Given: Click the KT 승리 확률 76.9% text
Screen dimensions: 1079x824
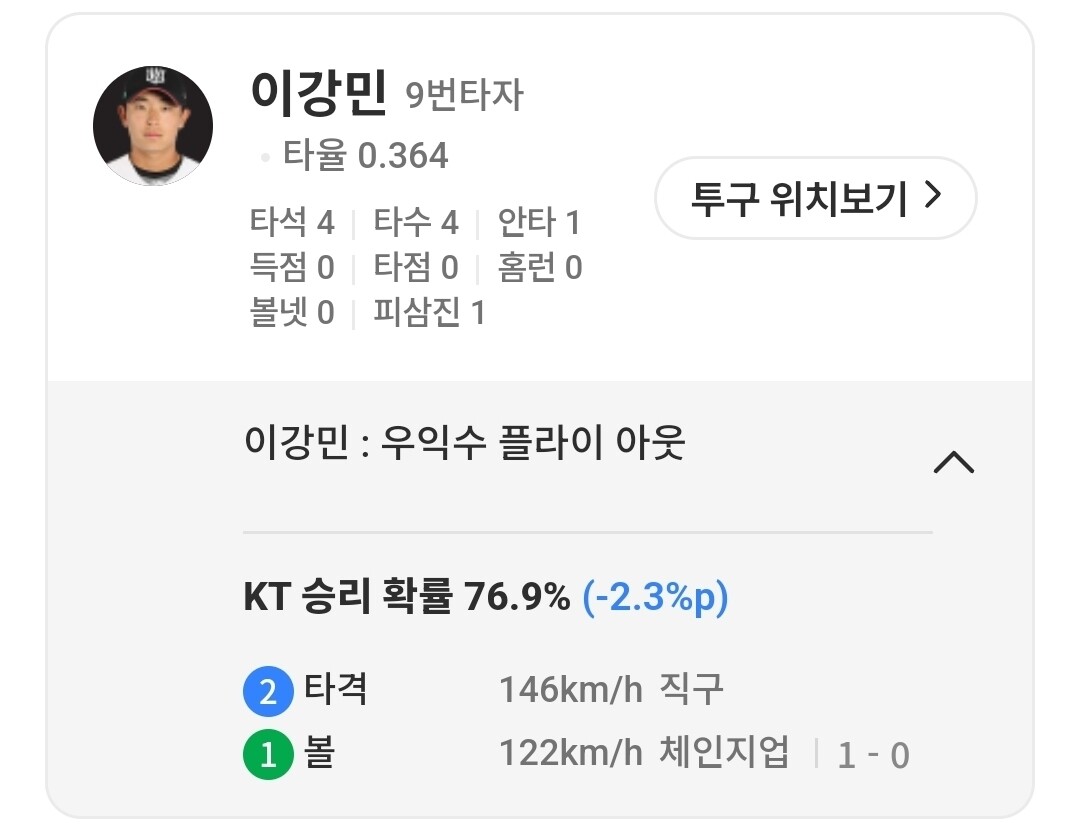Looking at the screenshot, I should (x=406, y=598).
